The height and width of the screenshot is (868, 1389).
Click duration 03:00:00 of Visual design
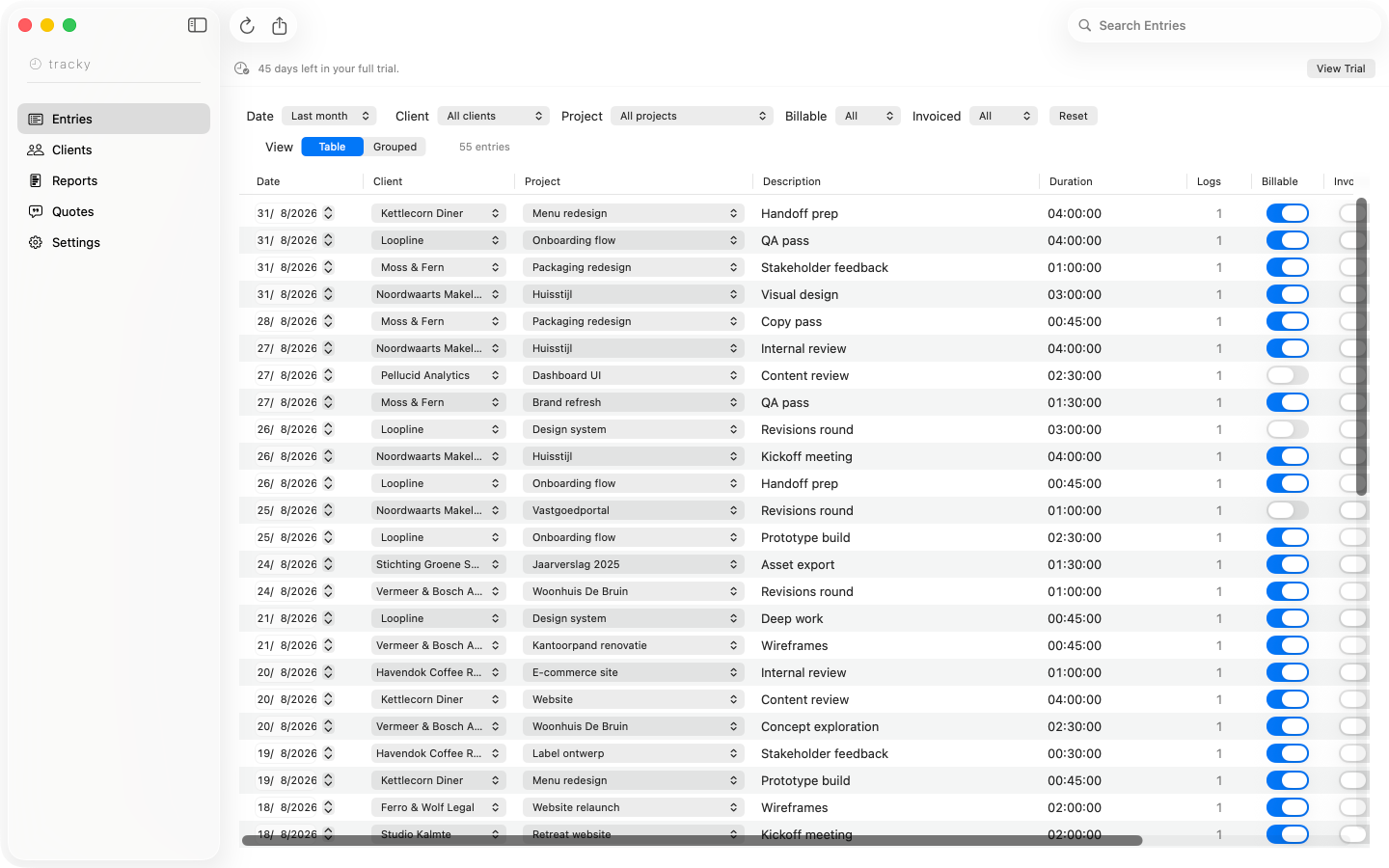tap(1075, 295)
